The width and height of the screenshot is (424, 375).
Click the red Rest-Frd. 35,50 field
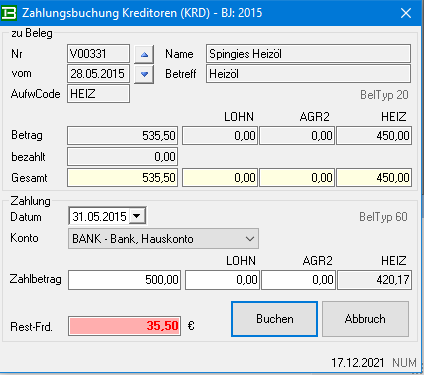(x=124, y=326)
